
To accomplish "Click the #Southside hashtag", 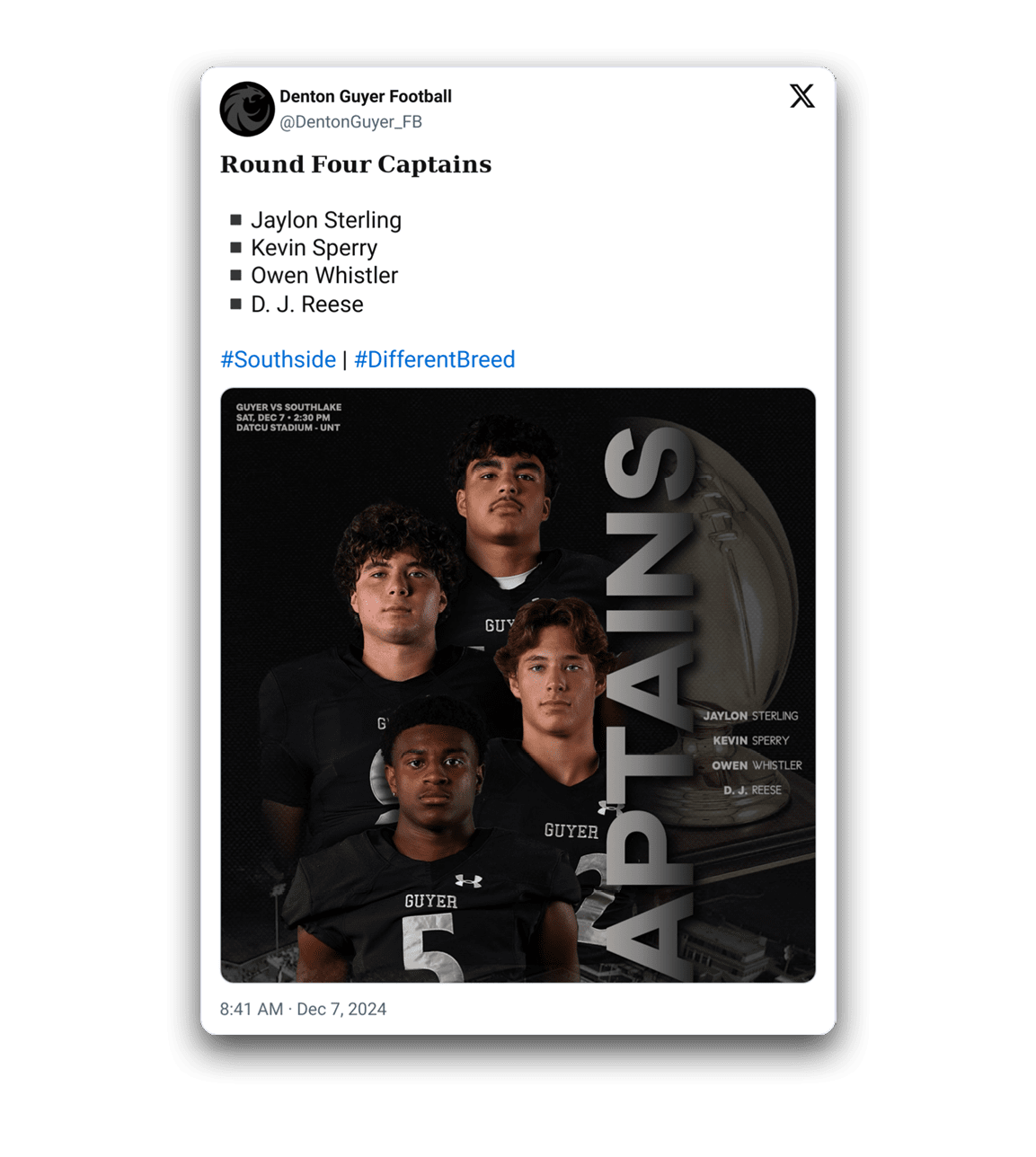I will (279, 359).
